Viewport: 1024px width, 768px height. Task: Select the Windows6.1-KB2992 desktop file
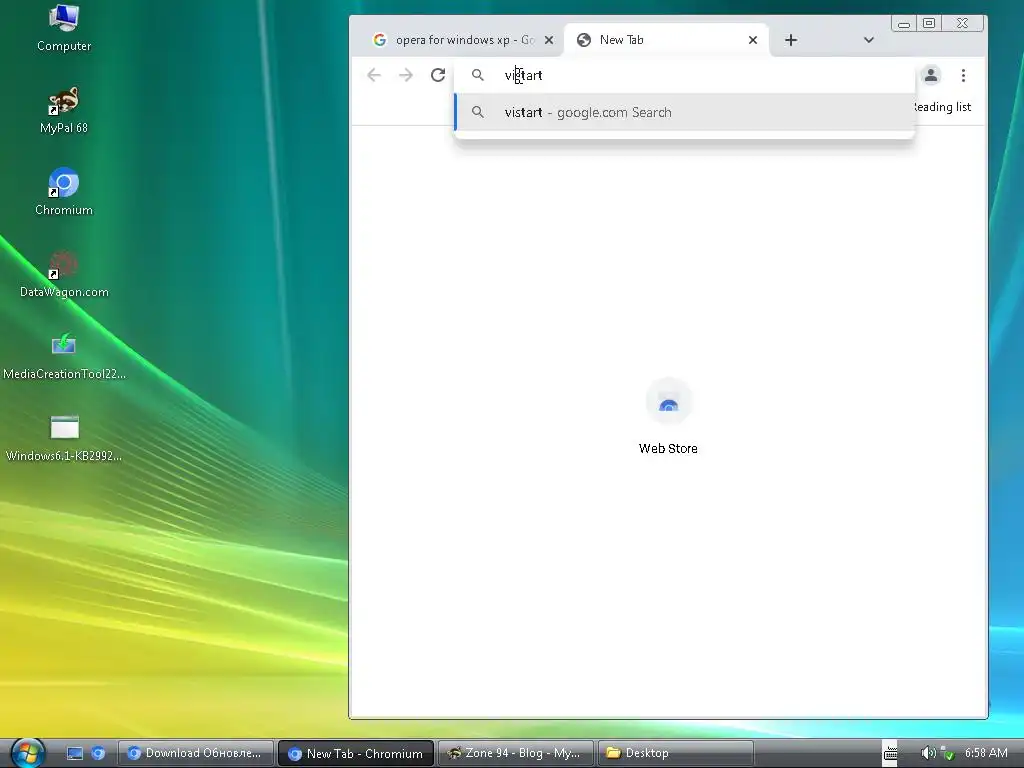tap(64, 438)
